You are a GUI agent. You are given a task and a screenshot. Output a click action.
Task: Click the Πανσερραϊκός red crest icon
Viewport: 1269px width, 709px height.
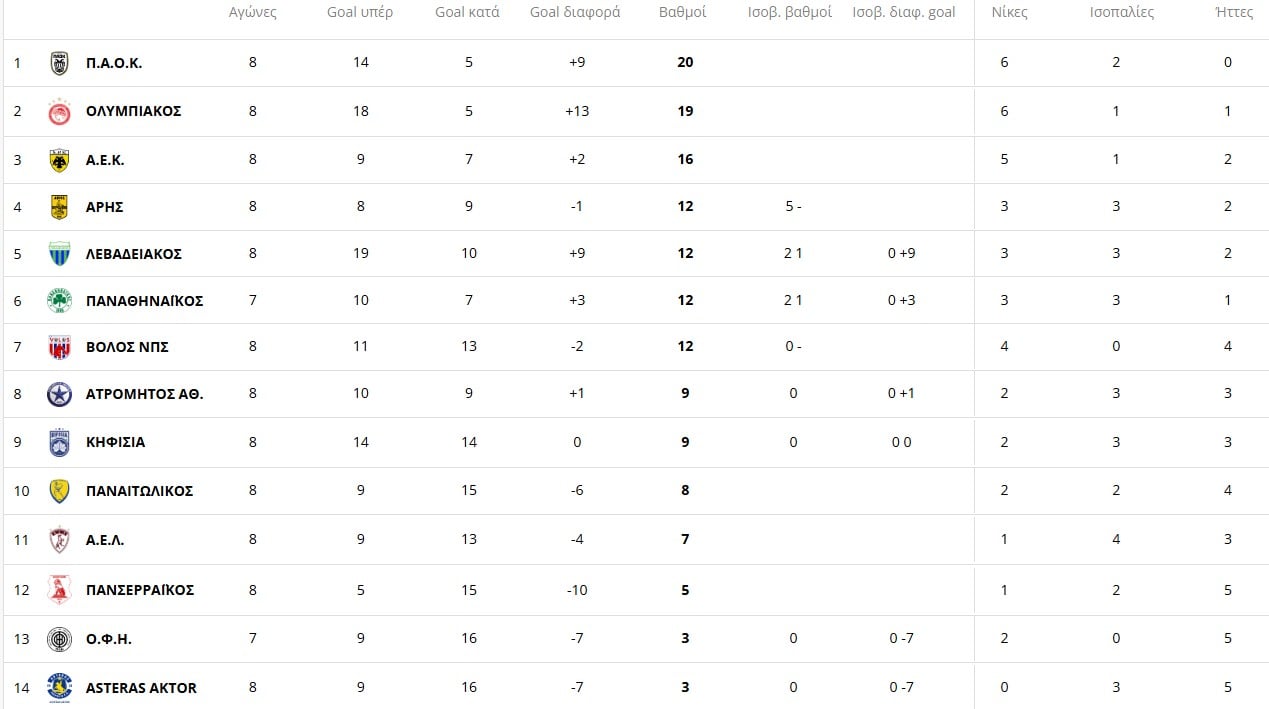tap(59, 590)
